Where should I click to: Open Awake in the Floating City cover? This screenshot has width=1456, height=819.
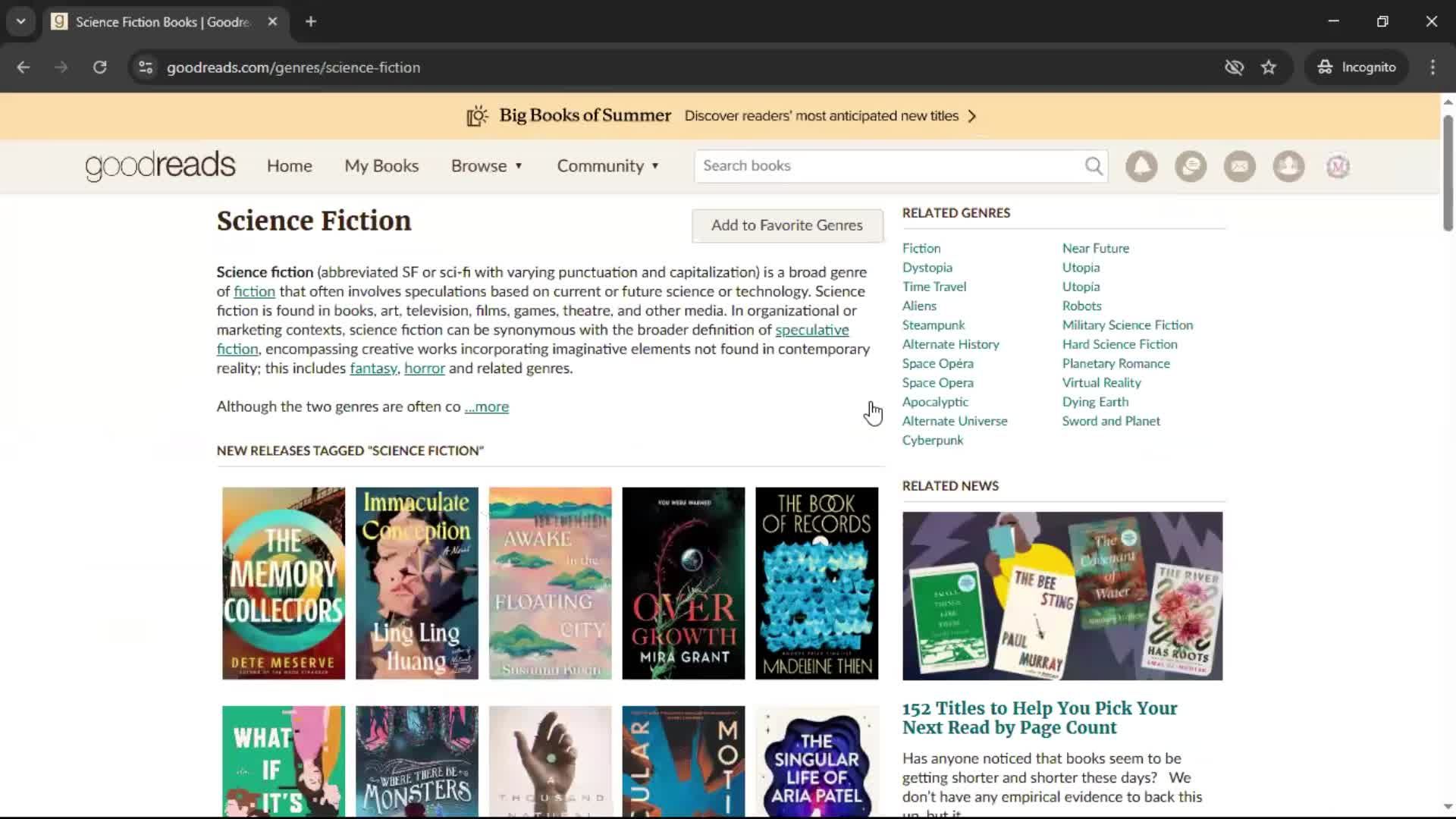551,583
